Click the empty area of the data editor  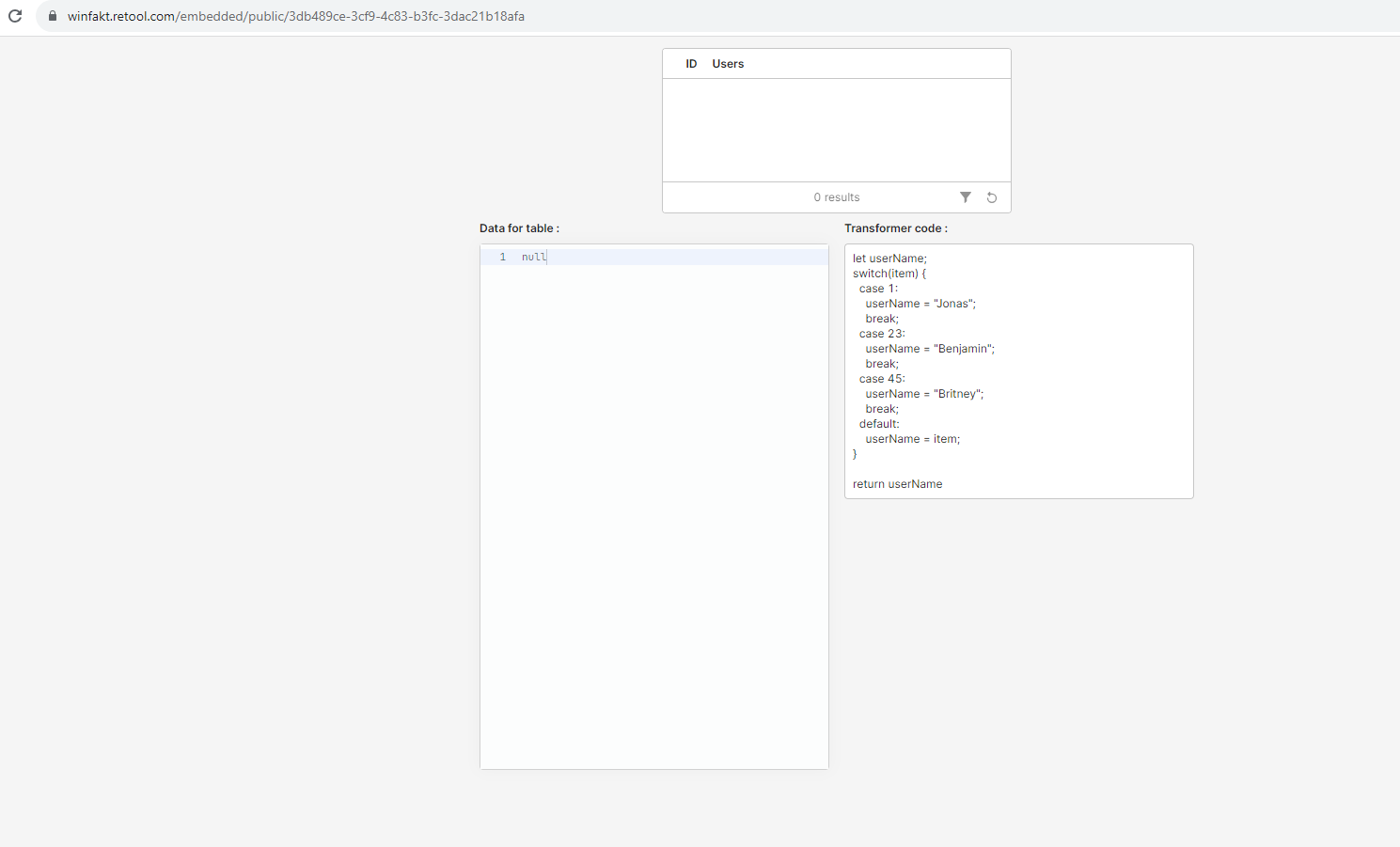653,517
